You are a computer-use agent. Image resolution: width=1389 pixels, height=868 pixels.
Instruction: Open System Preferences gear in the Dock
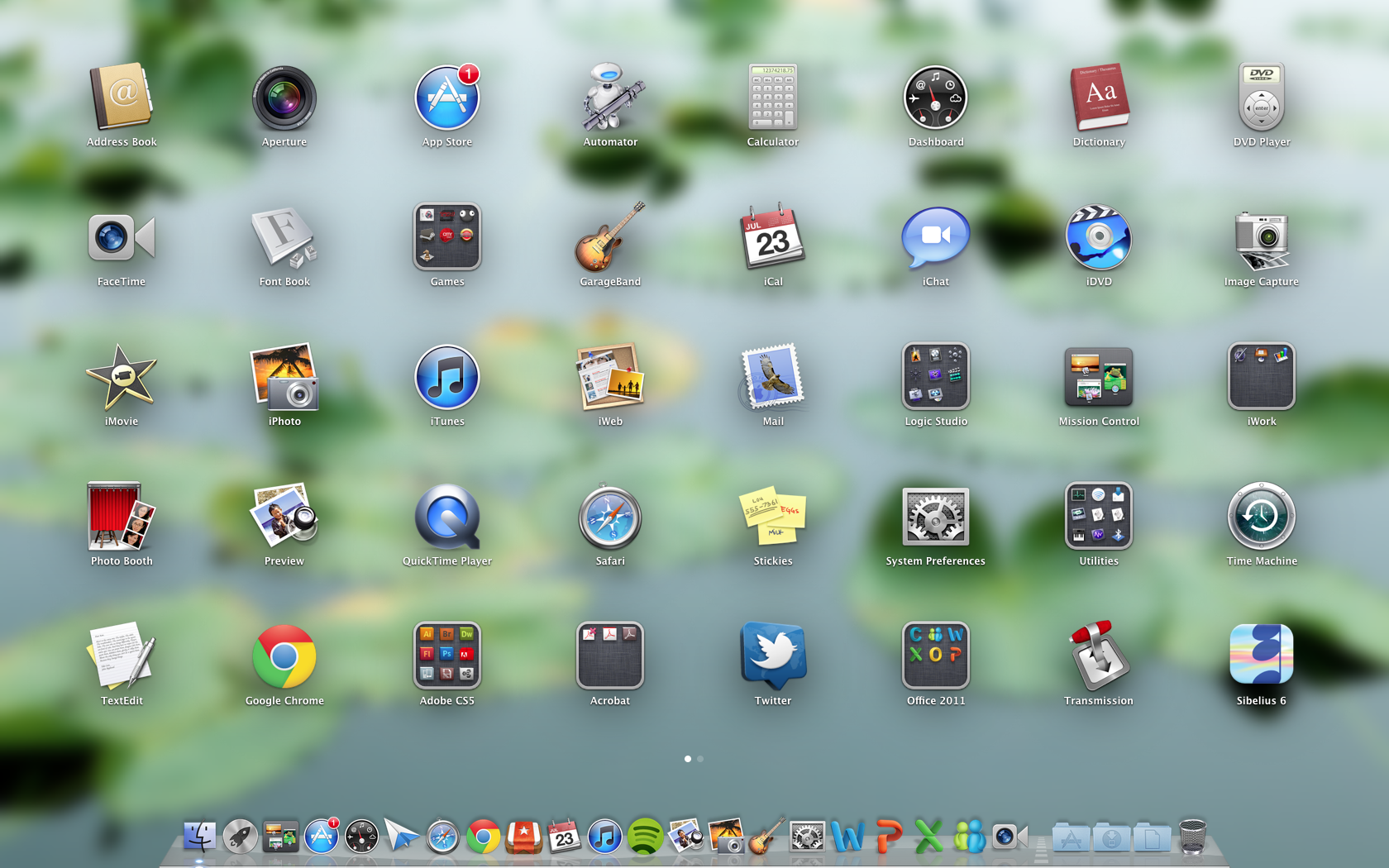(x=807, y=837)
